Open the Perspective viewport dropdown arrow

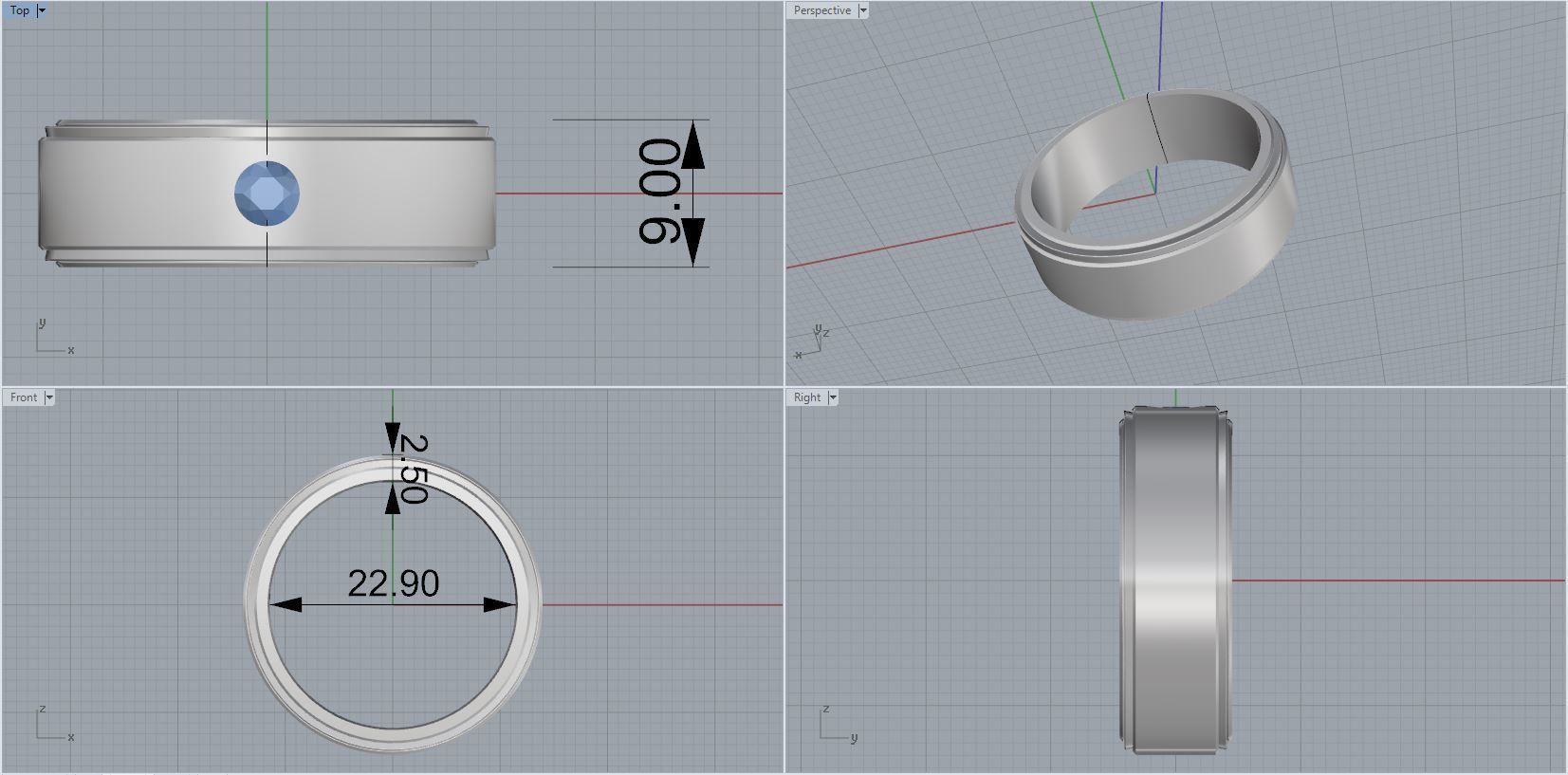coord(863,10)
